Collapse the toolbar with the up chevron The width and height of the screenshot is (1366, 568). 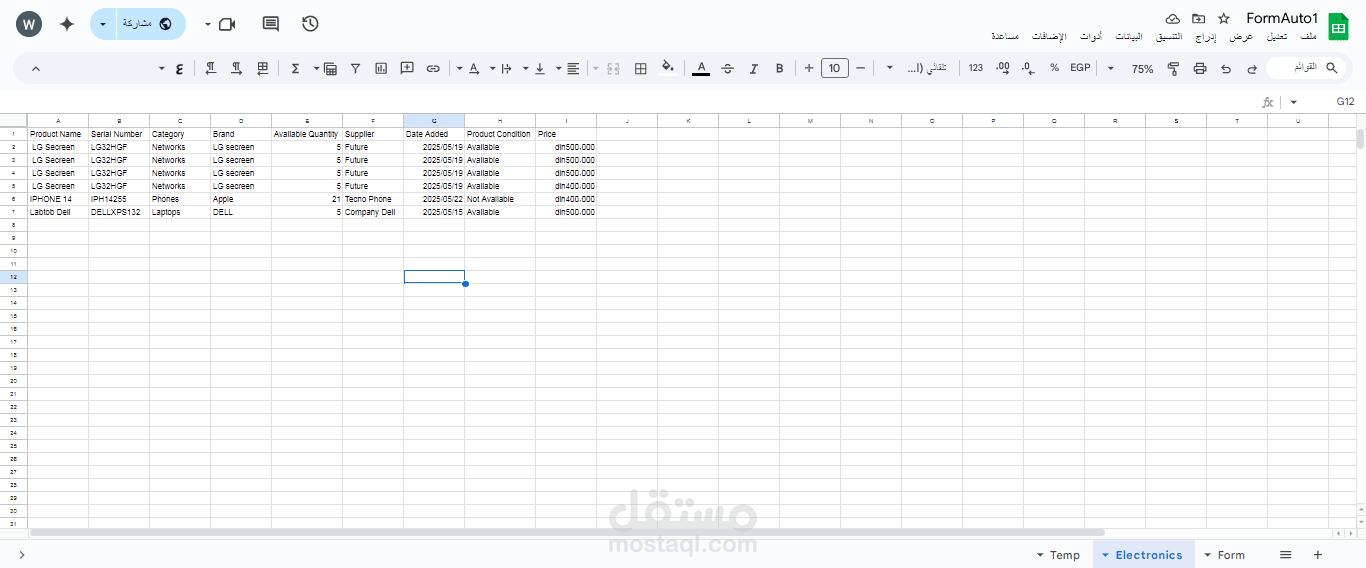pyautogui.click(x=36, y=68)
